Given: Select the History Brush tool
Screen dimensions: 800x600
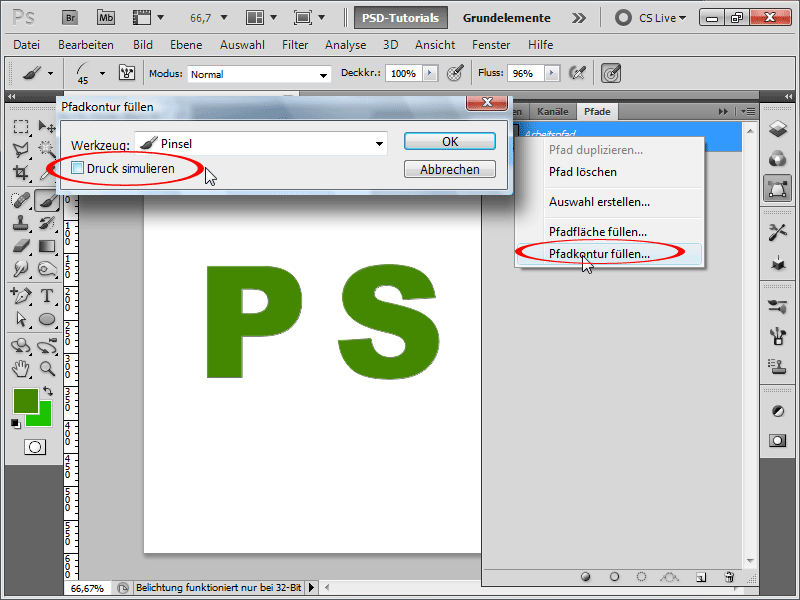Looking at the screenshot, I should click(x=47, y=223).
